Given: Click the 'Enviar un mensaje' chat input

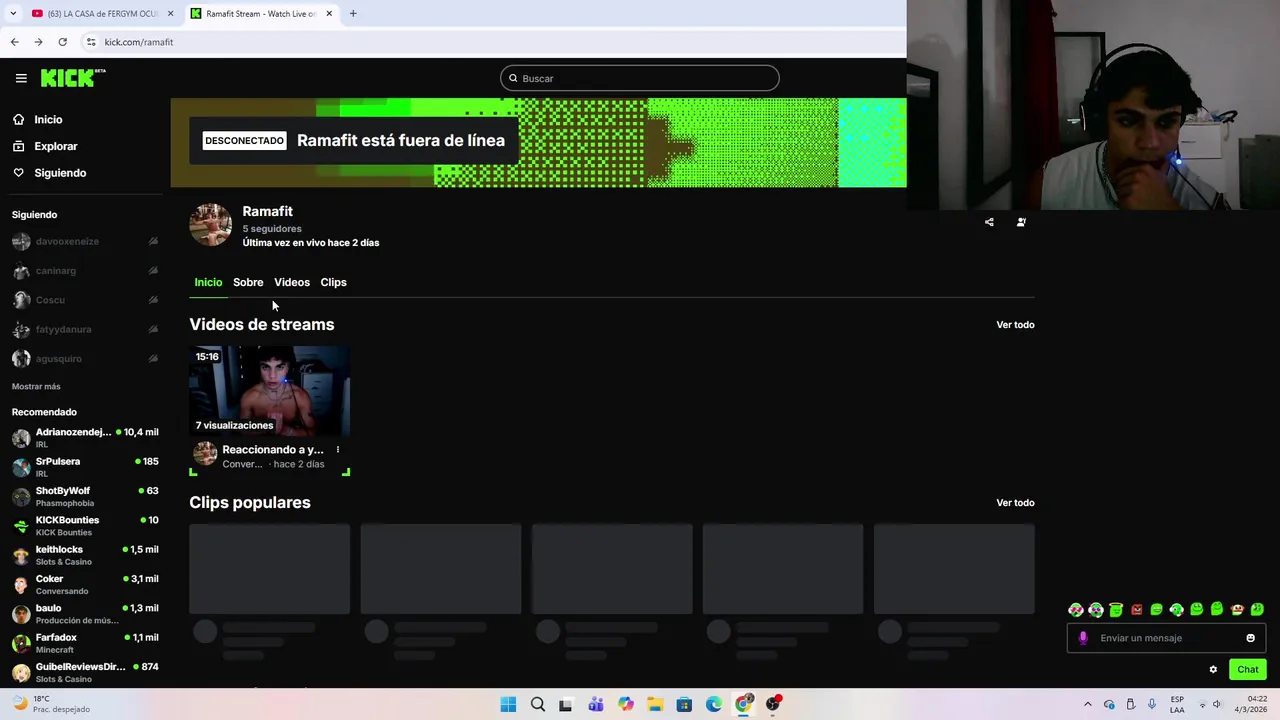Looking at the screenshot, I should coord(1166,638).
